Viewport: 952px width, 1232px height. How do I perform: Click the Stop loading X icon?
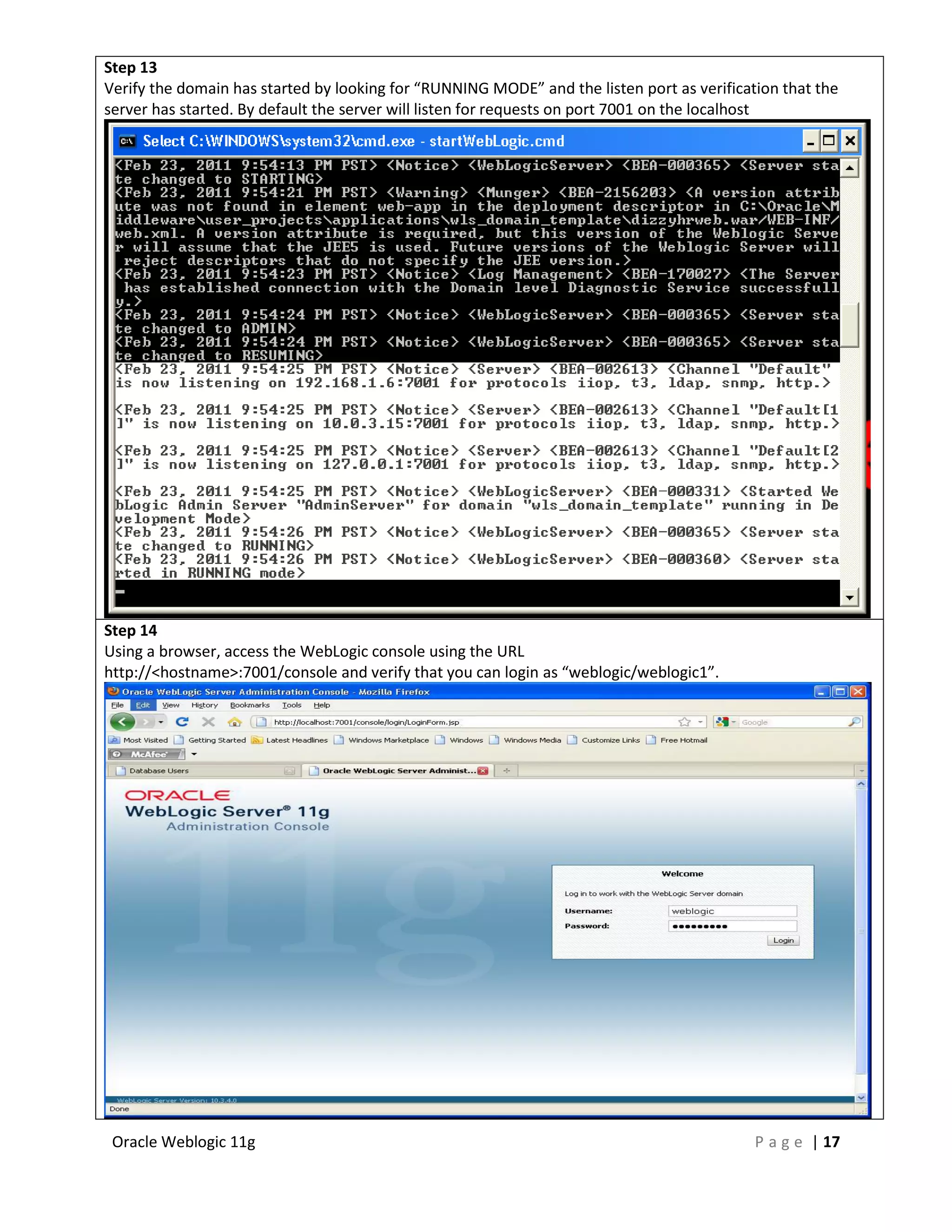209,722
